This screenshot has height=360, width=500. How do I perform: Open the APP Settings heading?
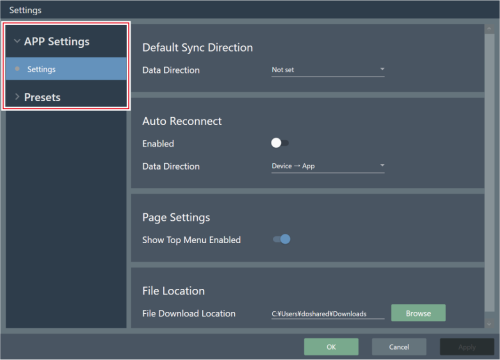pyautogui.click(x=57, y=42)
